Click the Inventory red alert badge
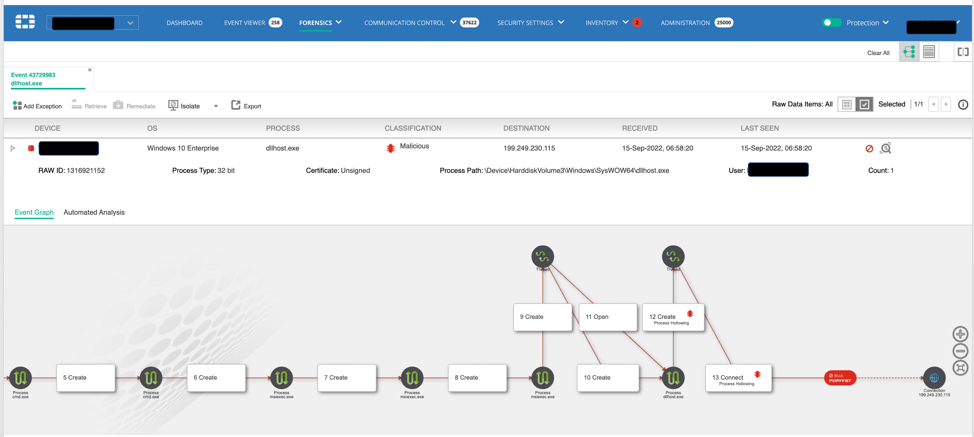This screenshot has width=974, height=437. (637, 23)
